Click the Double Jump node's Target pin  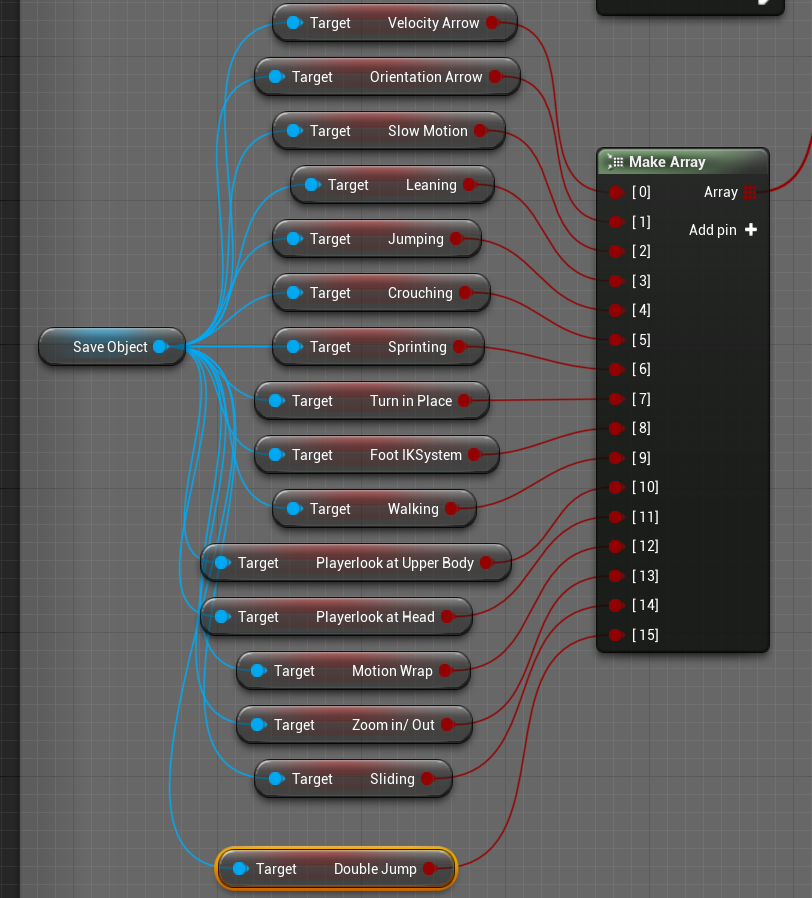point(240,869)
